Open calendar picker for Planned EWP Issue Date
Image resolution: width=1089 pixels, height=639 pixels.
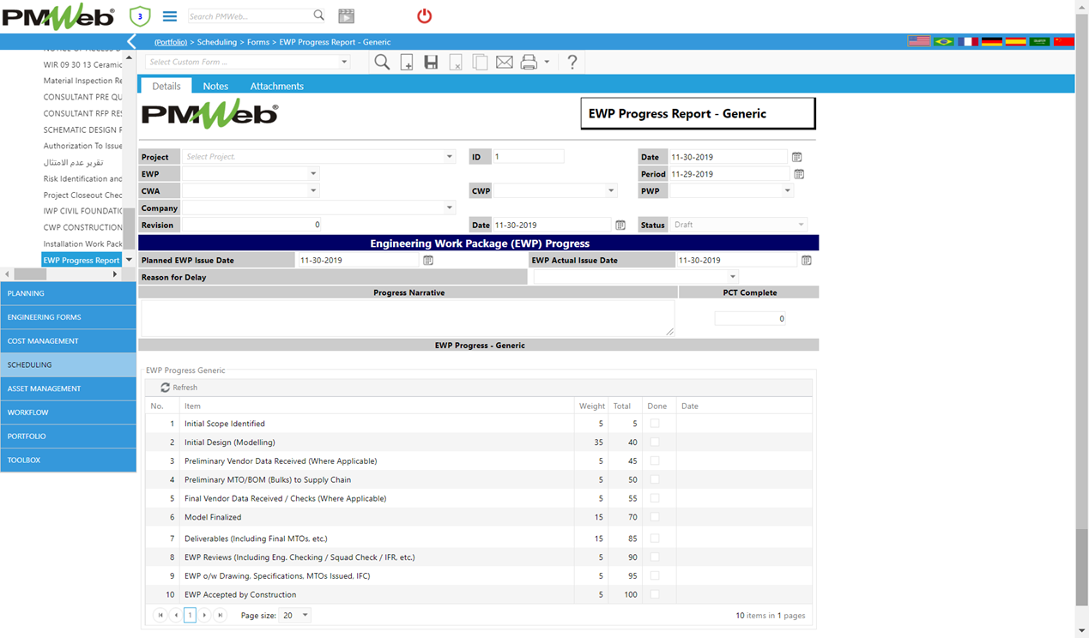pyautogui.click(x=428, y=260)
